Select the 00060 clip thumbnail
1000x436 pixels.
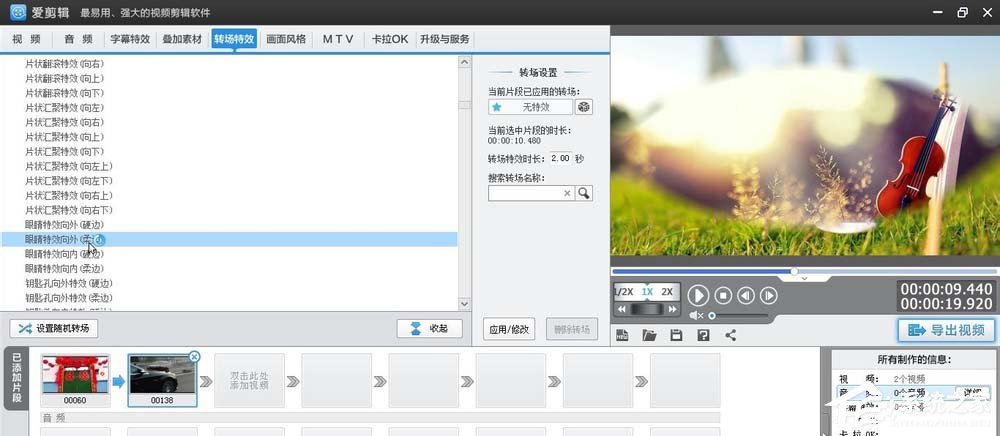coord(75,381)
